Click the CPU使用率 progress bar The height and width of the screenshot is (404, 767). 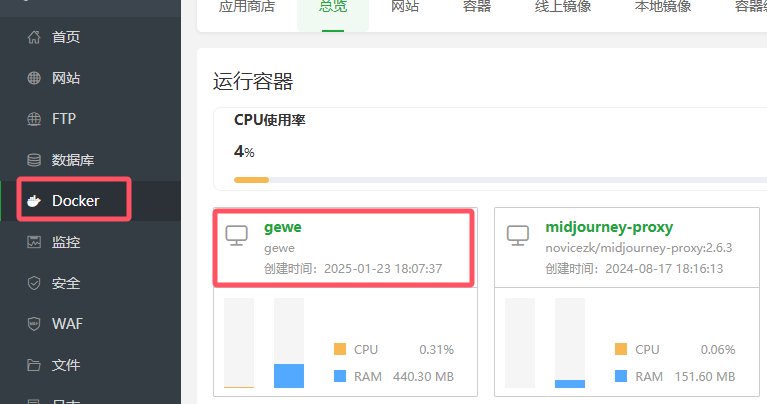click(x=500, y=180)
